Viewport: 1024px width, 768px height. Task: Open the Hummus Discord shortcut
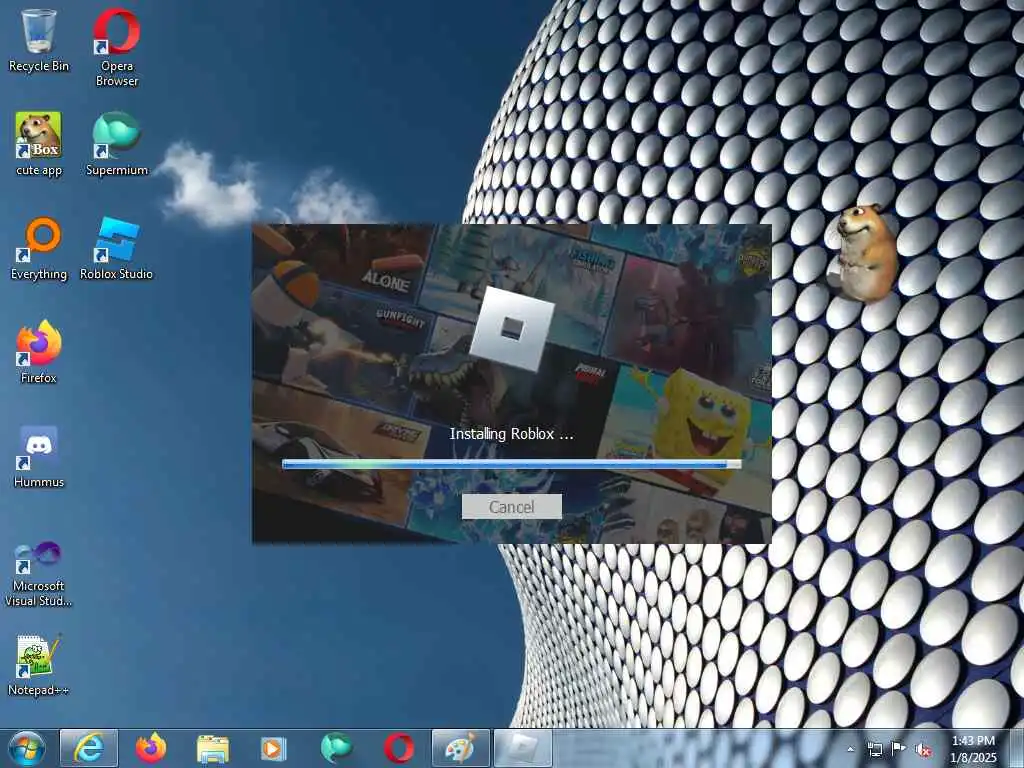[39, 456]
